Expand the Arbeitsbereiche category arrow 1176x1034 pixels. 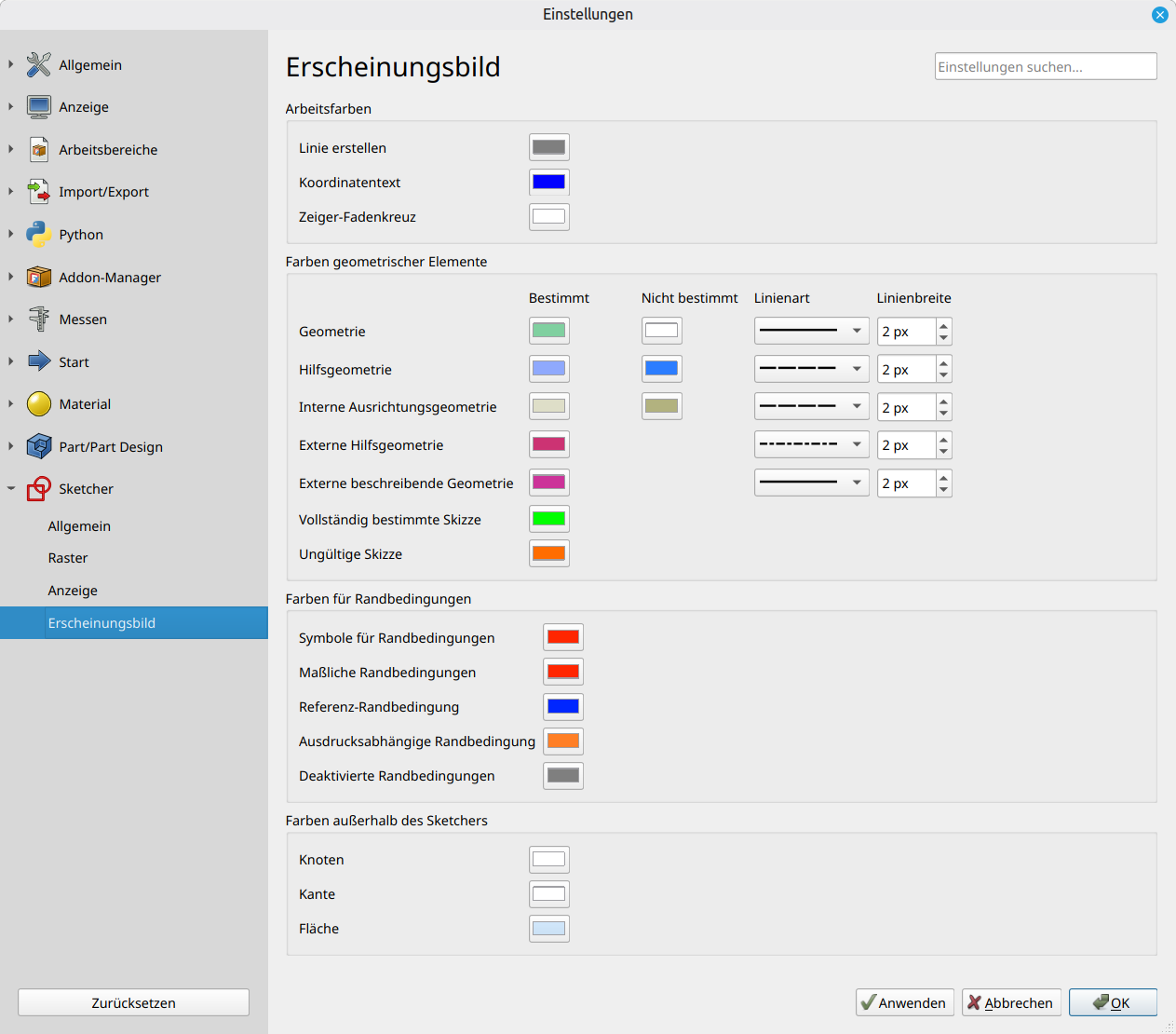pos(10,149)
